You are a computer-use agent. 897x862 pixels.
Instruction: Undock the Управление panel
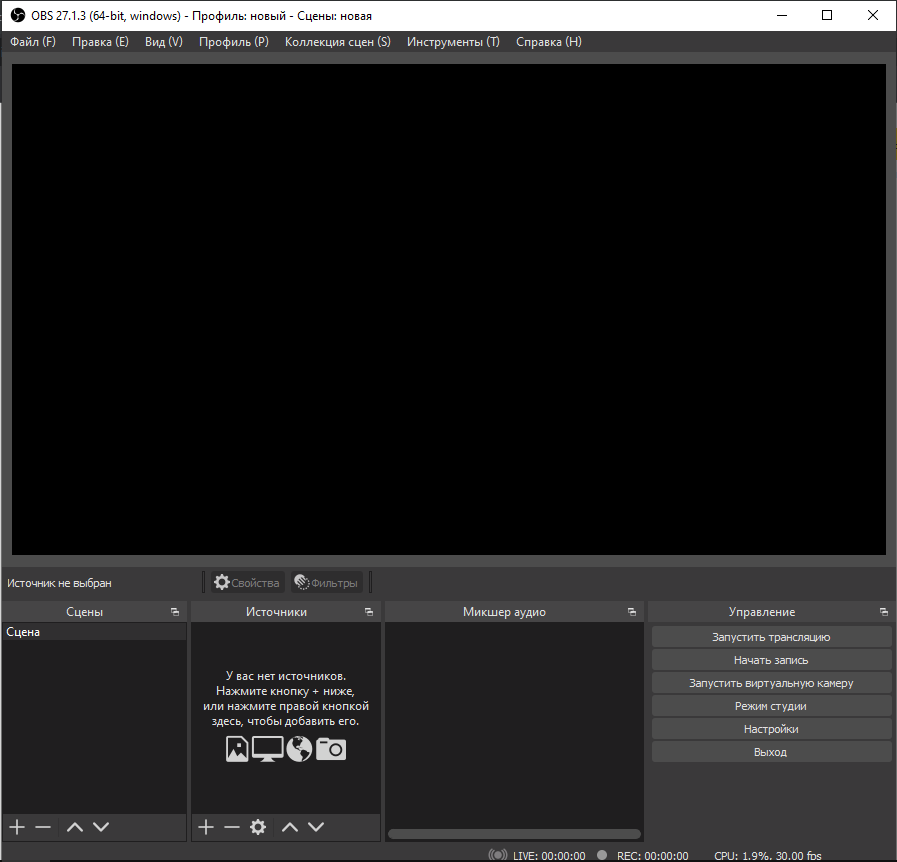pos(884,612)
